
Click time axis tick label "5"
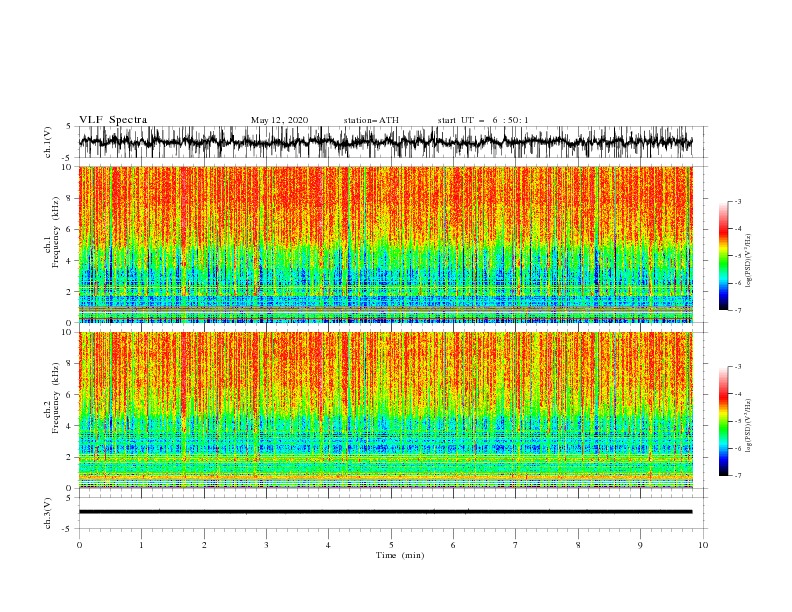point(391,545)
